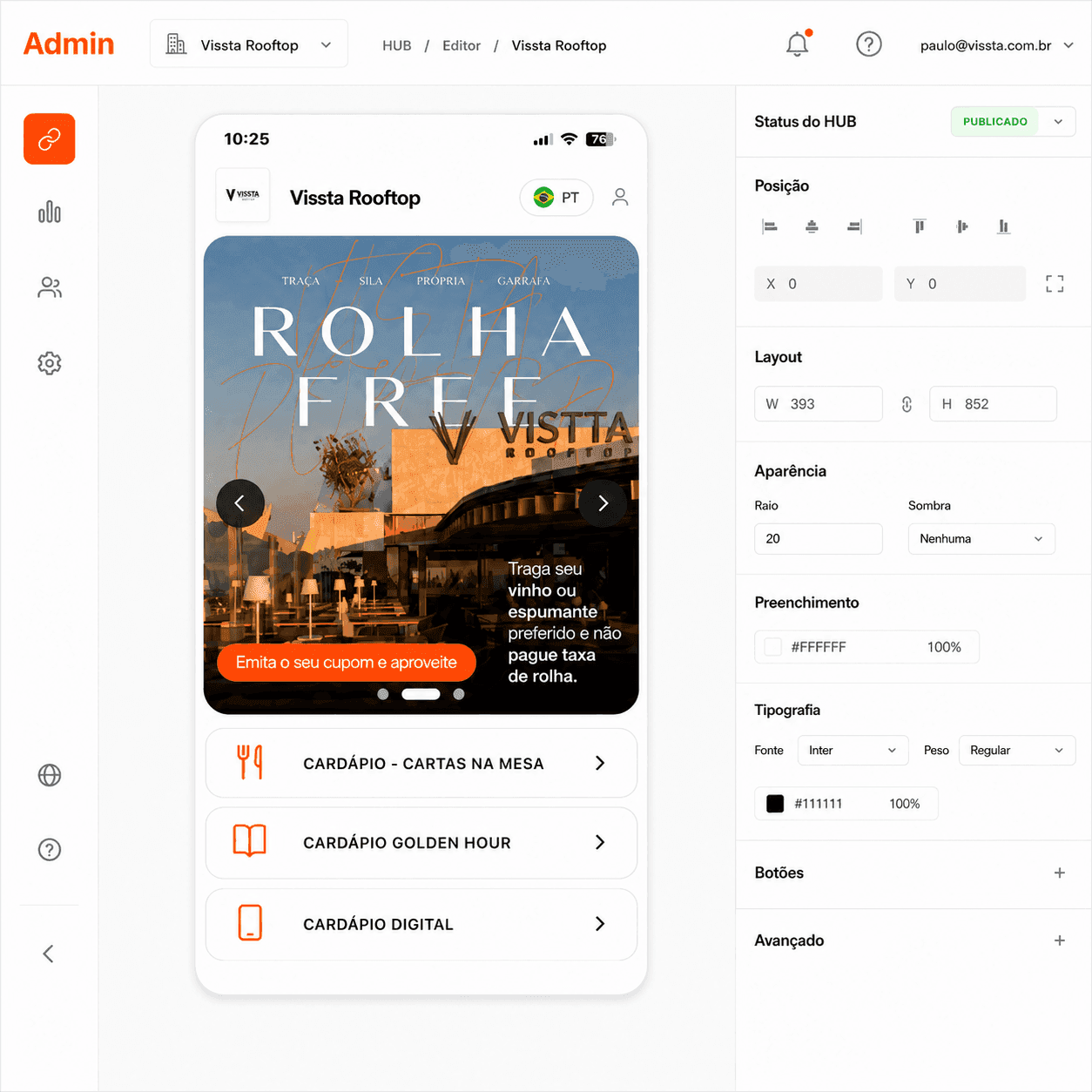Click the phone icon for Cardápio Digital
This screenshot has width=1092, height=1092.
point(250,923)
